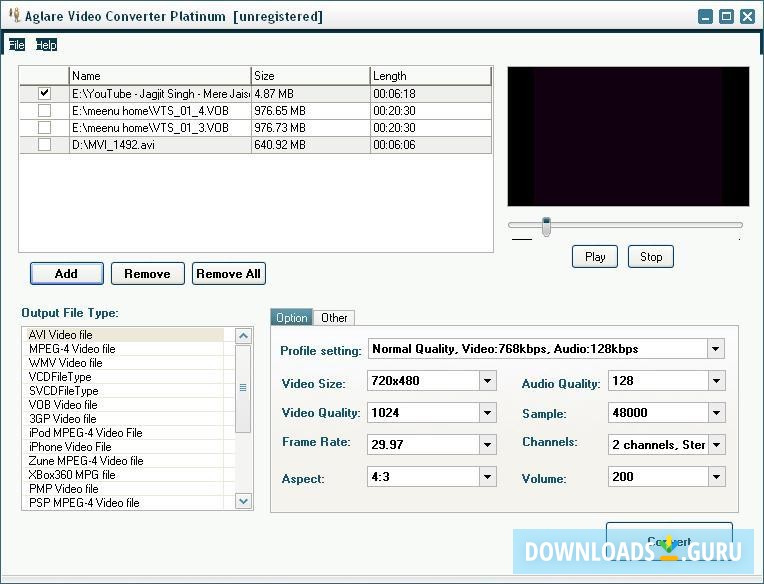Select Zune MPEG-4 Video file output type
This screenshot has height=584, width=764.
(x=126, y=461)
